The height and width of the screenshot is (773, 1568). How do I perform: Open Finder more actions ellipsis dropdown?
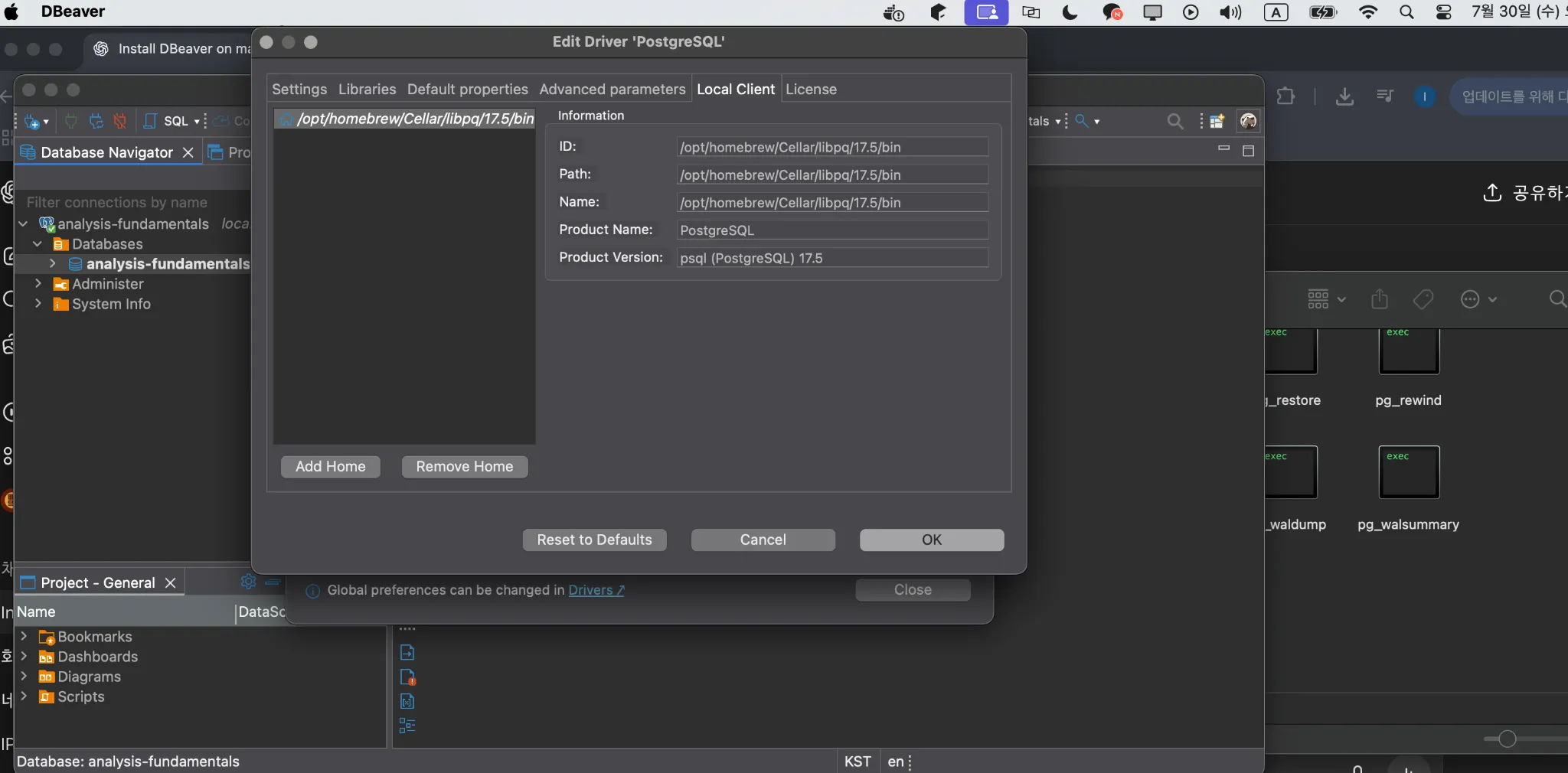(x=1478, y=298)
